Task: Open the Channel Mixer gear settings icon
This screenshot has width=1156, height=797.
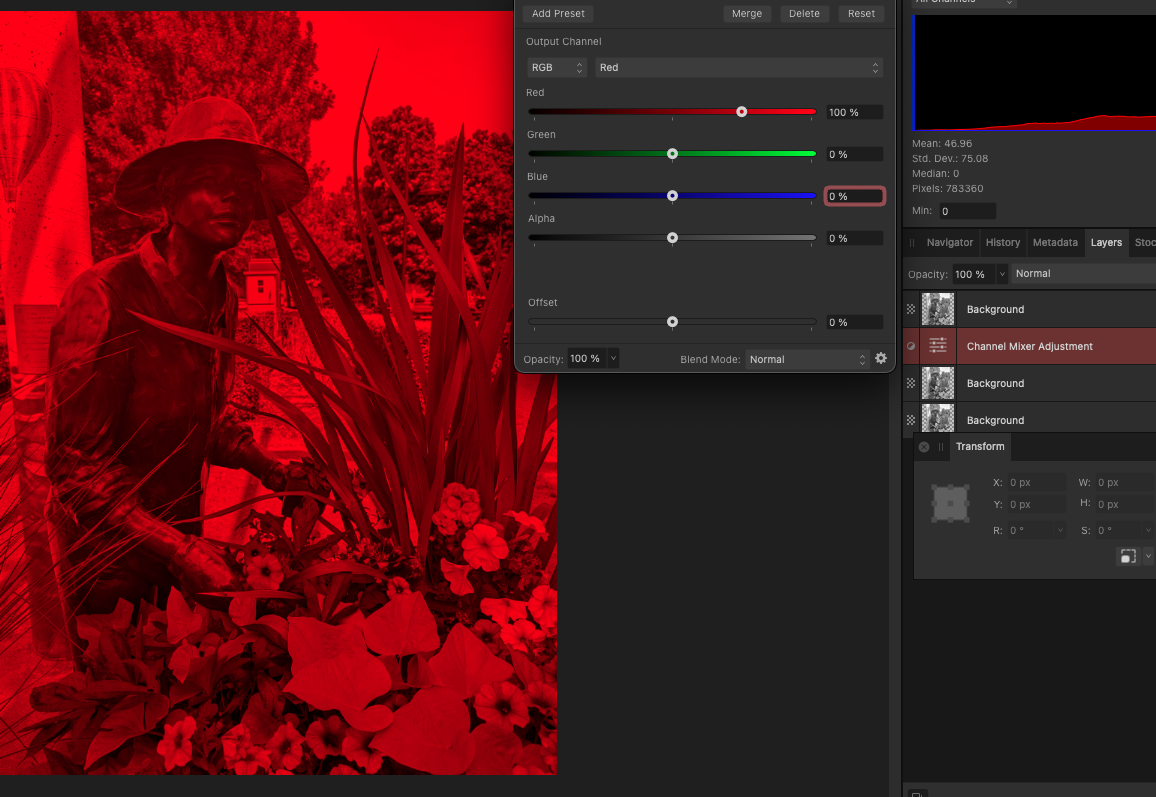Action: click(x=881, y=358)
